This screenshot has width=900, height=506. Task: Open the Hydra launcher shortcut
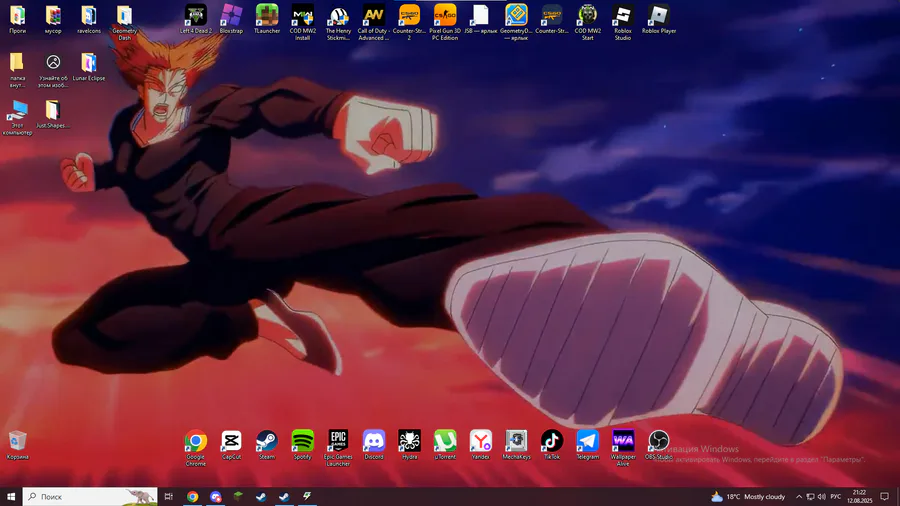(x=409, y=445)
